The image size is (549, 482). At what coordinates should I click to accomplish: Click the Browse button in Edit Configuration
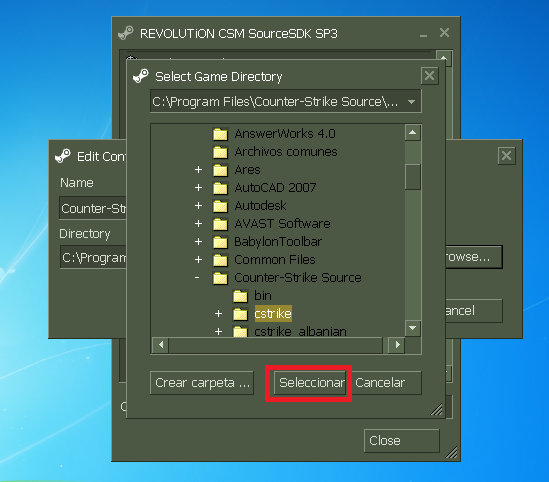(474, 257)
